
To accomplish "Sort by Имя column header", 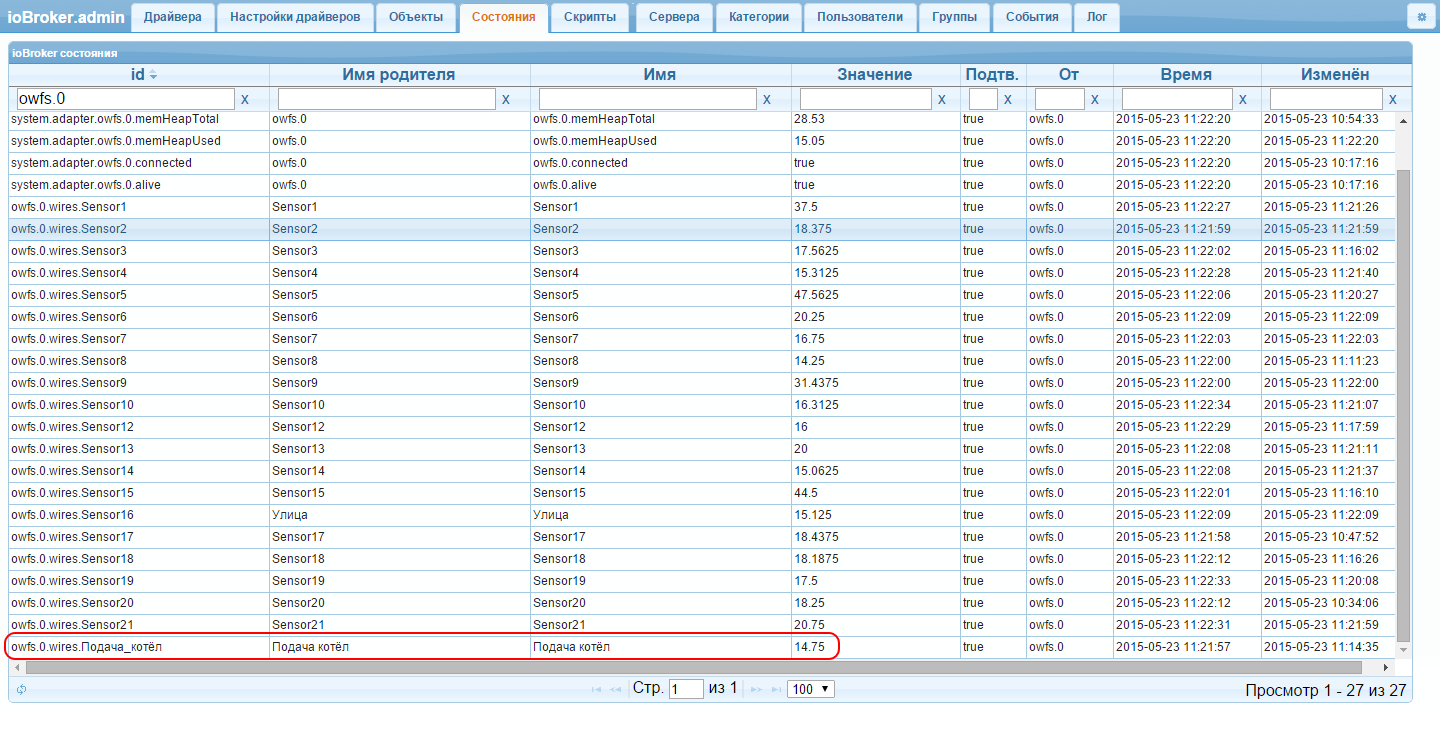I will (x=660, y=74).
